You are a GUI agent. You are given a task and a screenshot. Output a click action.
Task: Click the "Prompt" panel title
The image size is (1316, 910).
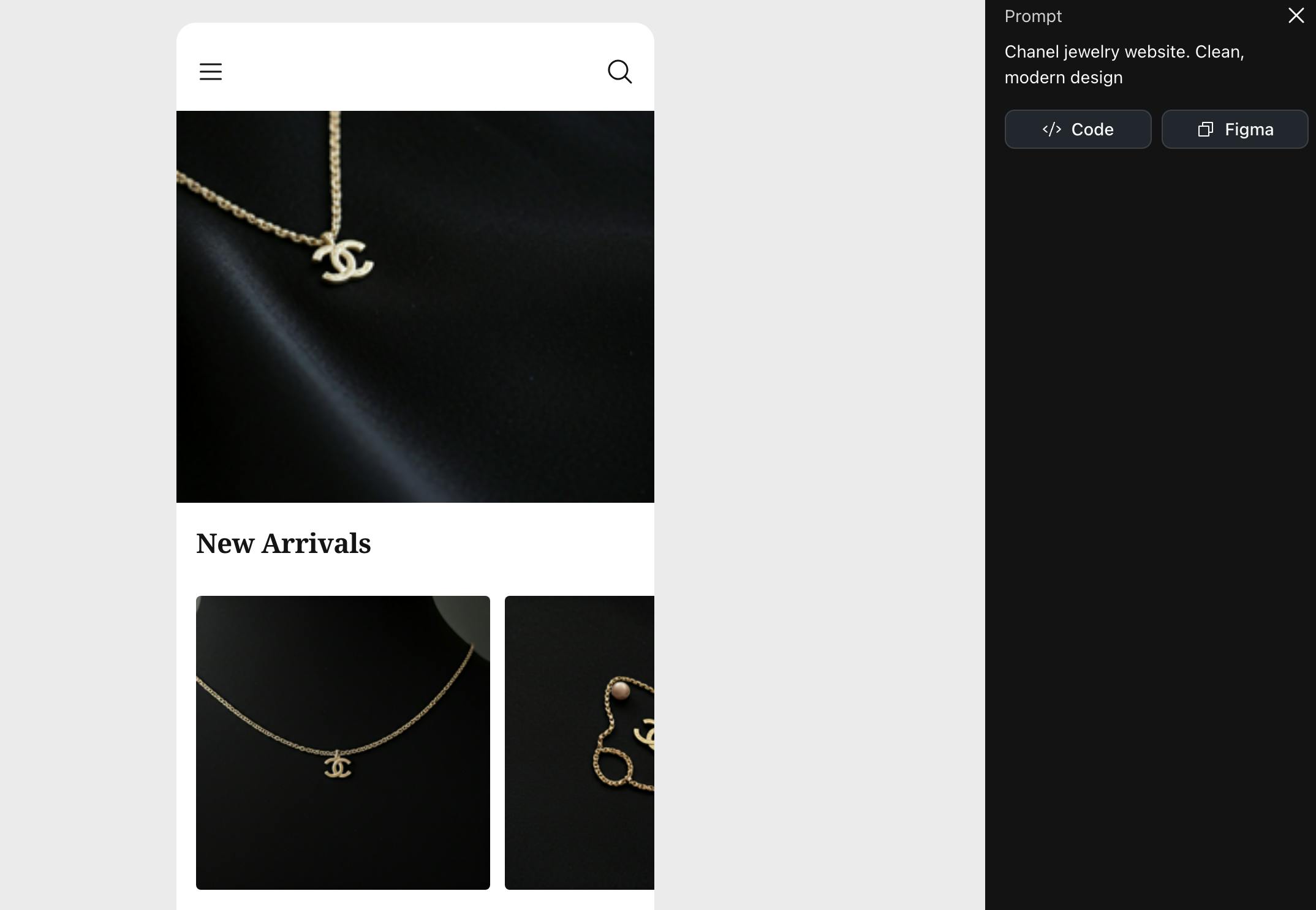click(1033, 16)
